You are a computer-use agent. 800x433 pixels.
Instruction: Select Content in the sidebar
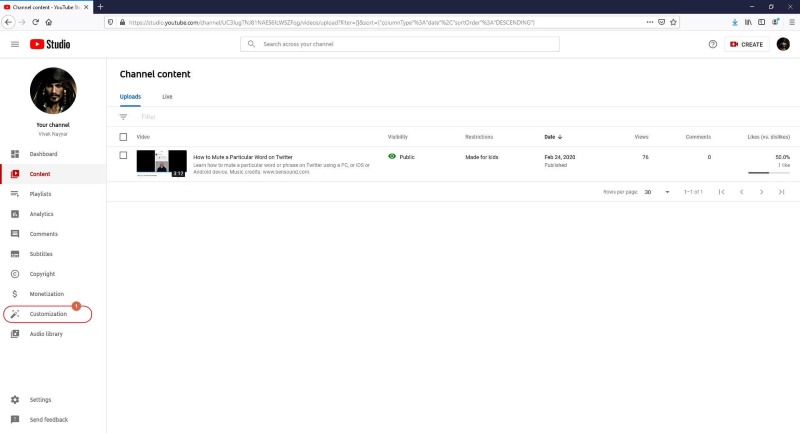(53, 174)
